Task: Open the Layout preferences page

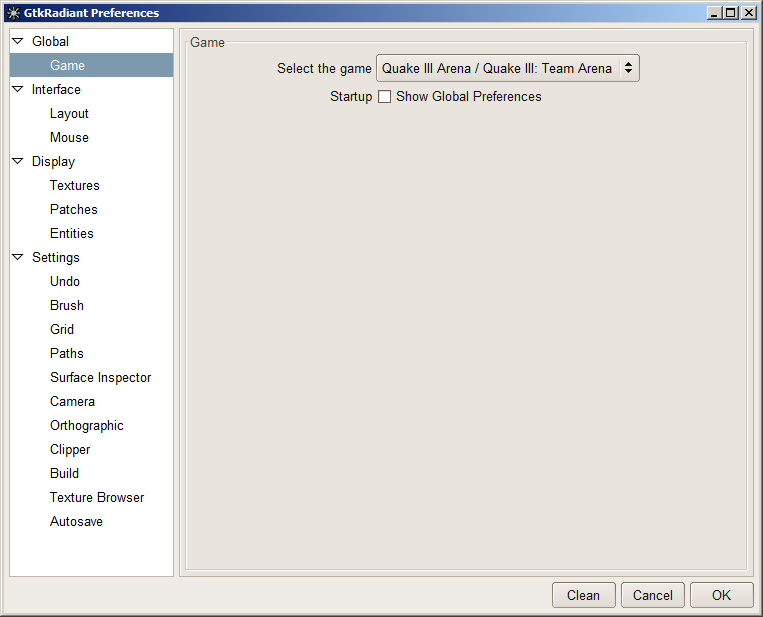Action: click(69, 113)
